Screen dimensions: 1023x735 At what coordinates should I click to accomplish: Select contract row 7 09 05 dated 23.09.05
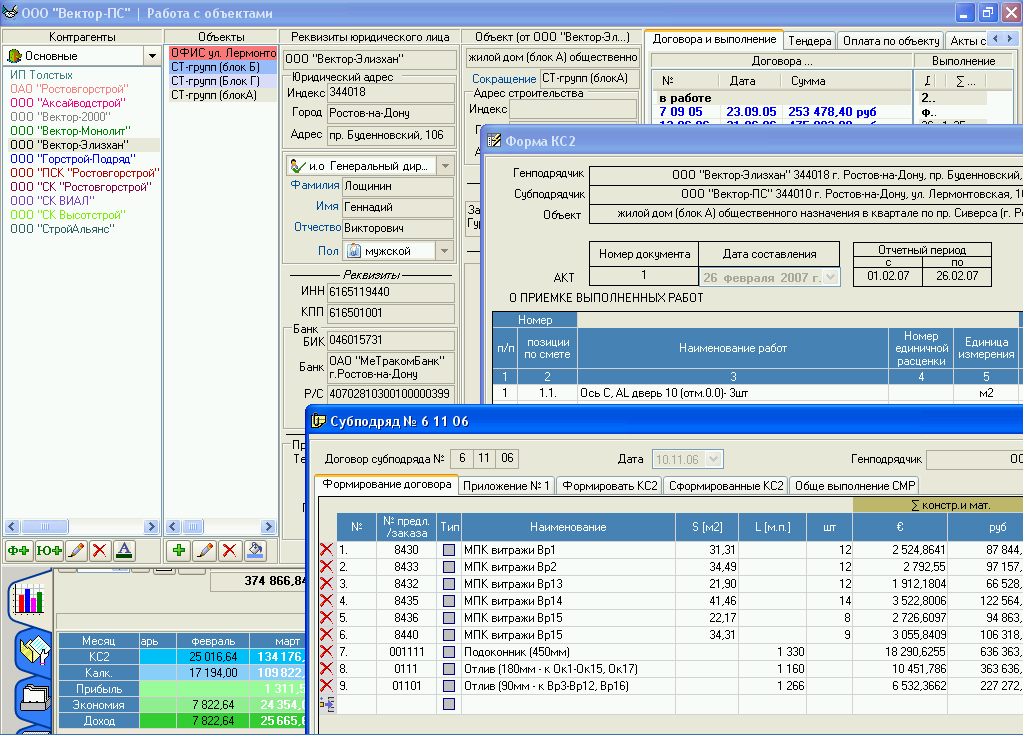coord(780,112)
